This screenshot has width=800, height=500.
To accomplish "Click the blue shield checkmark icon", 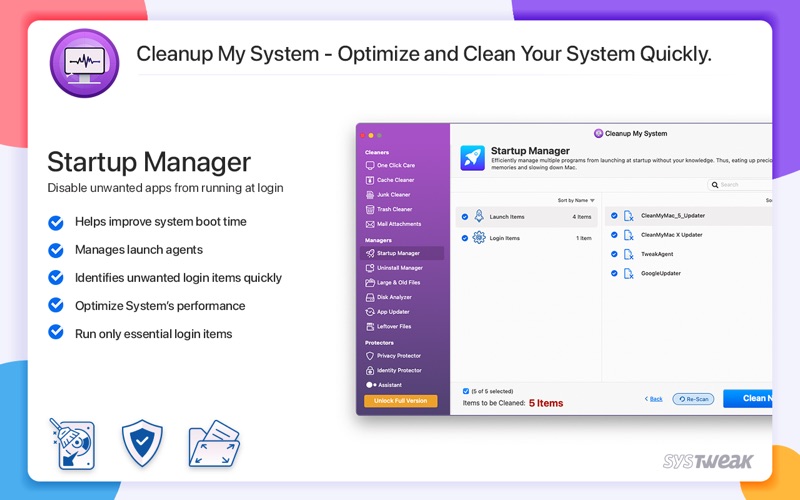I will point(142,443).
